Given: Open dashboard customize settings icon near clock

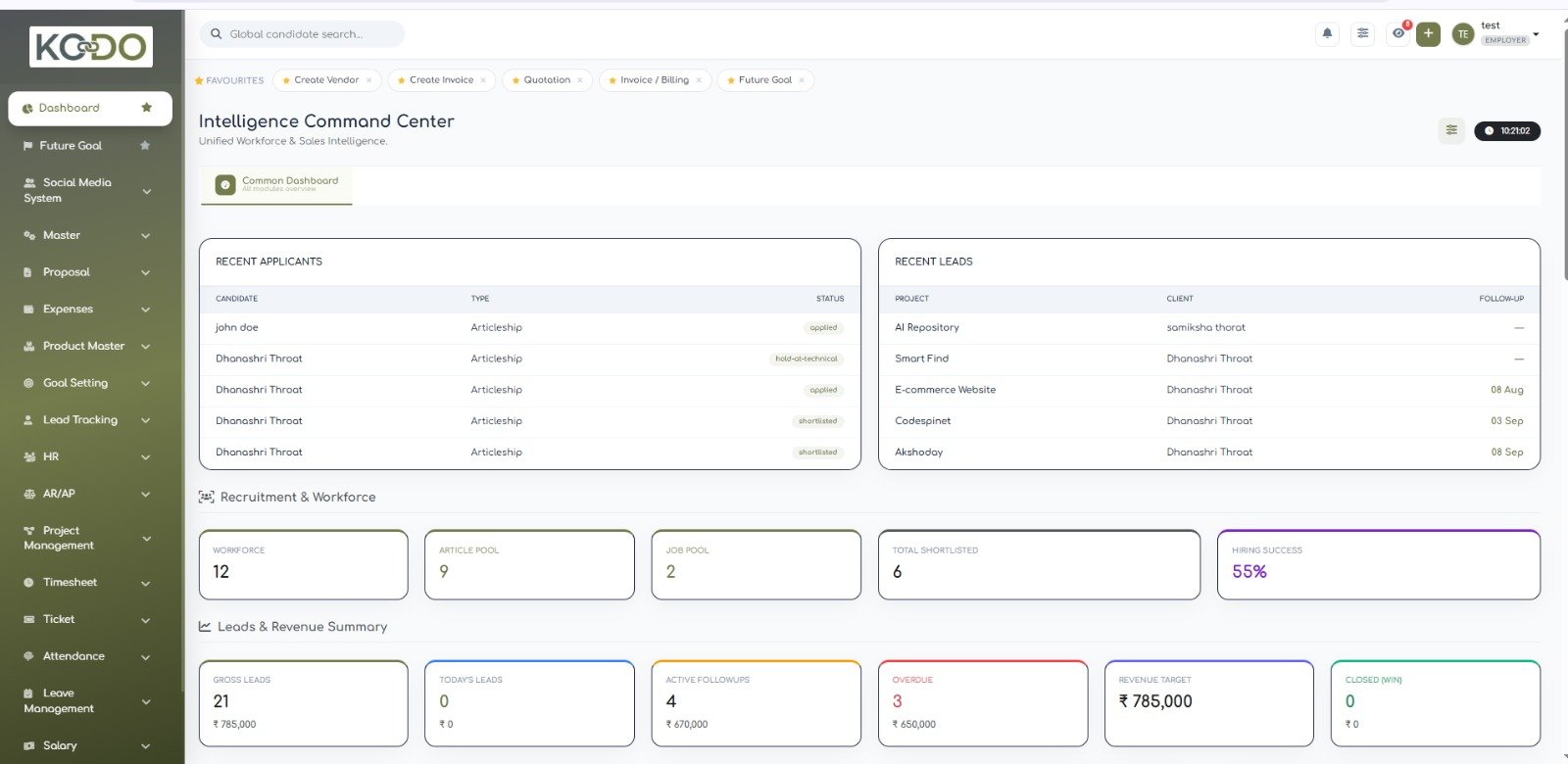Looking at the screenshot, I should [1451, 130].
